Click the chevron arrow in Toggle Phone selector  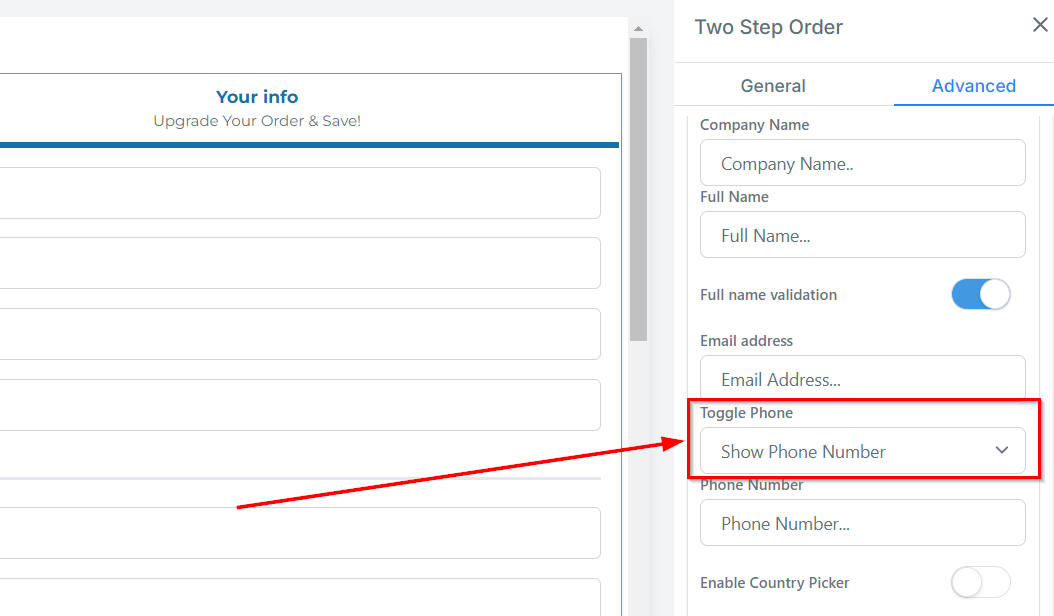point(1002,451)
